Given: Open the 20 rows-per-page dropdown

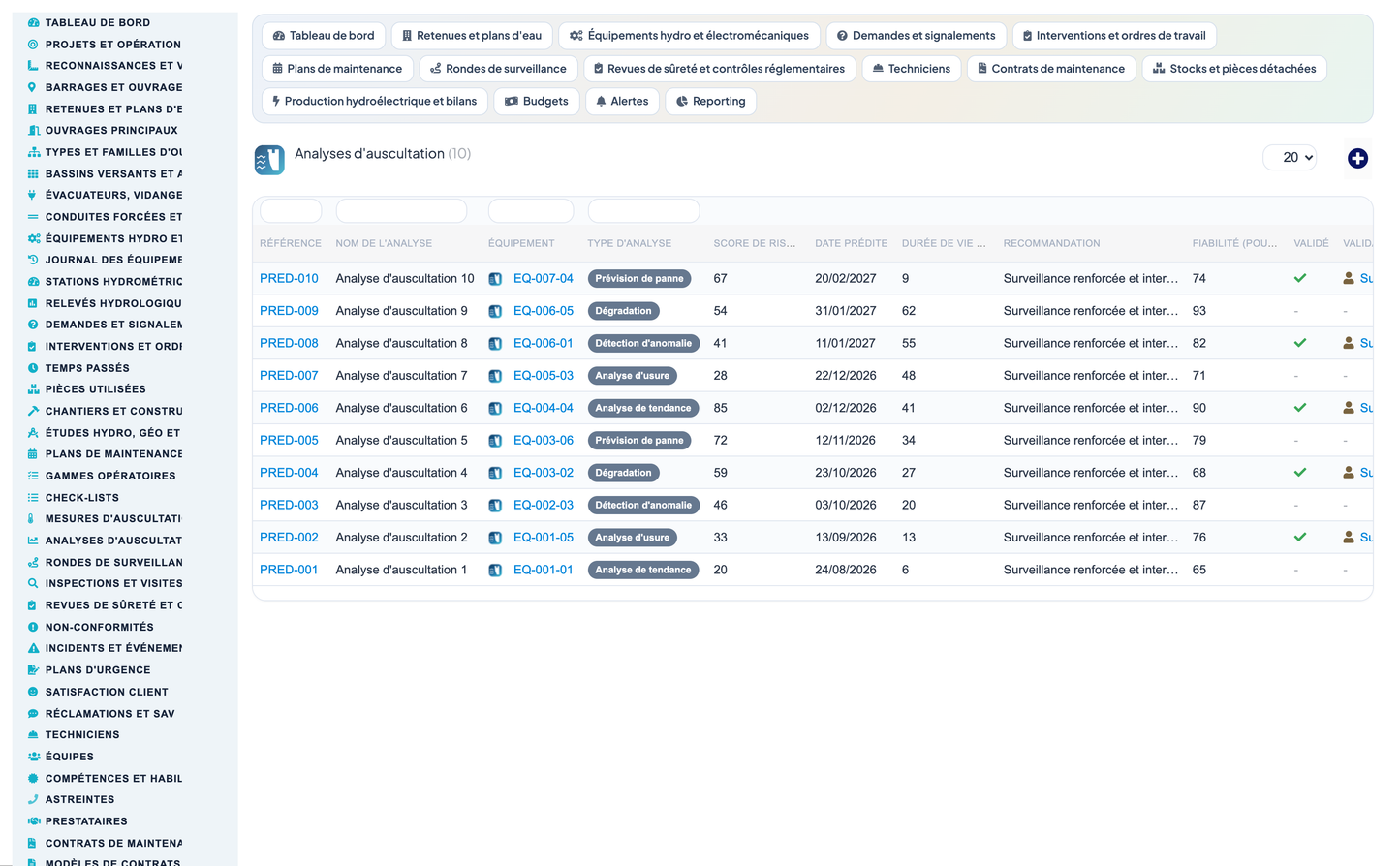Looking at the screenshot, I should click(x=1290, y=157).
